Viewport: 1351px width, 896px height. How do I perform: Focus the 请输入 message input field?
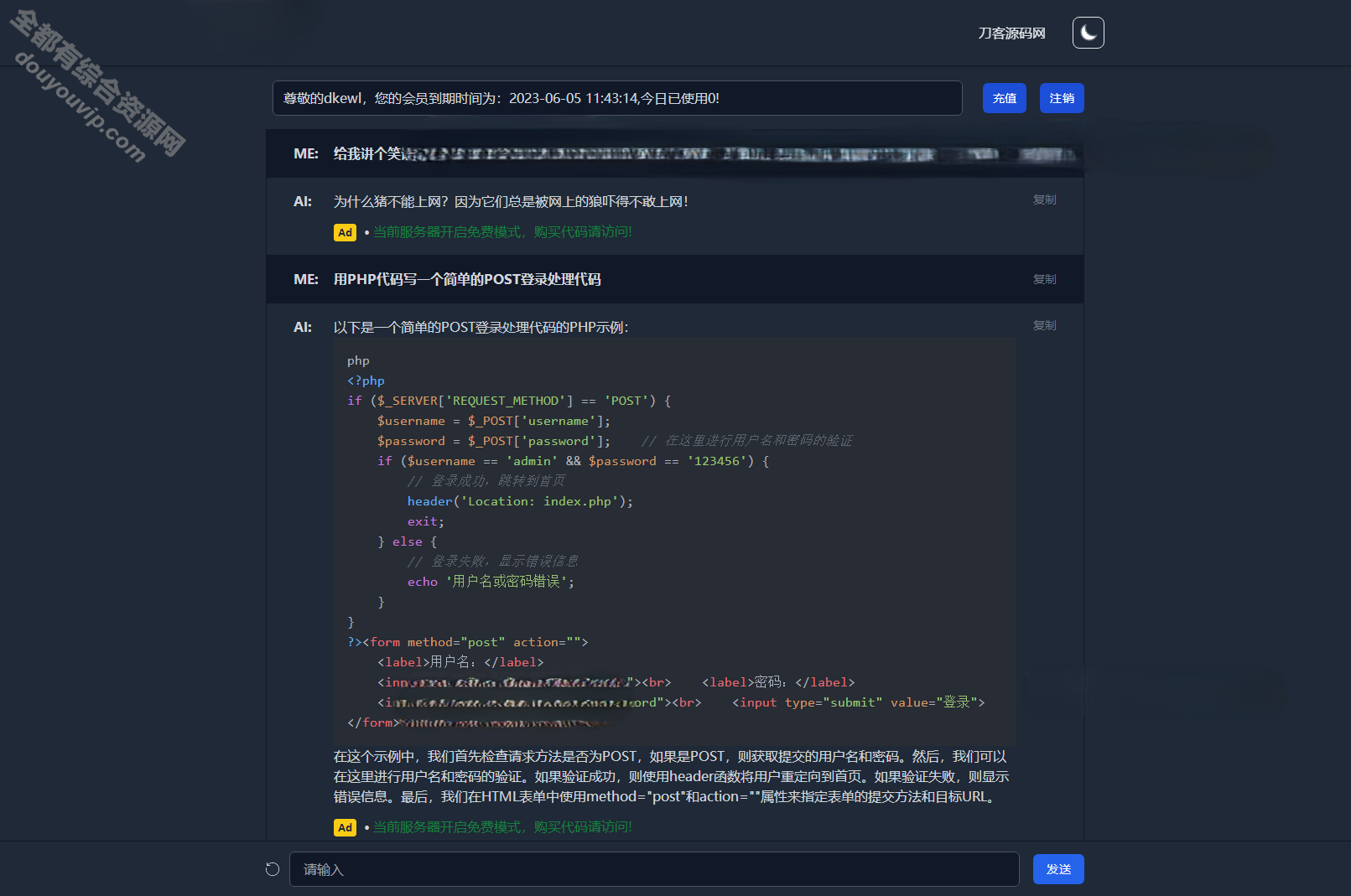click(654, 869)
